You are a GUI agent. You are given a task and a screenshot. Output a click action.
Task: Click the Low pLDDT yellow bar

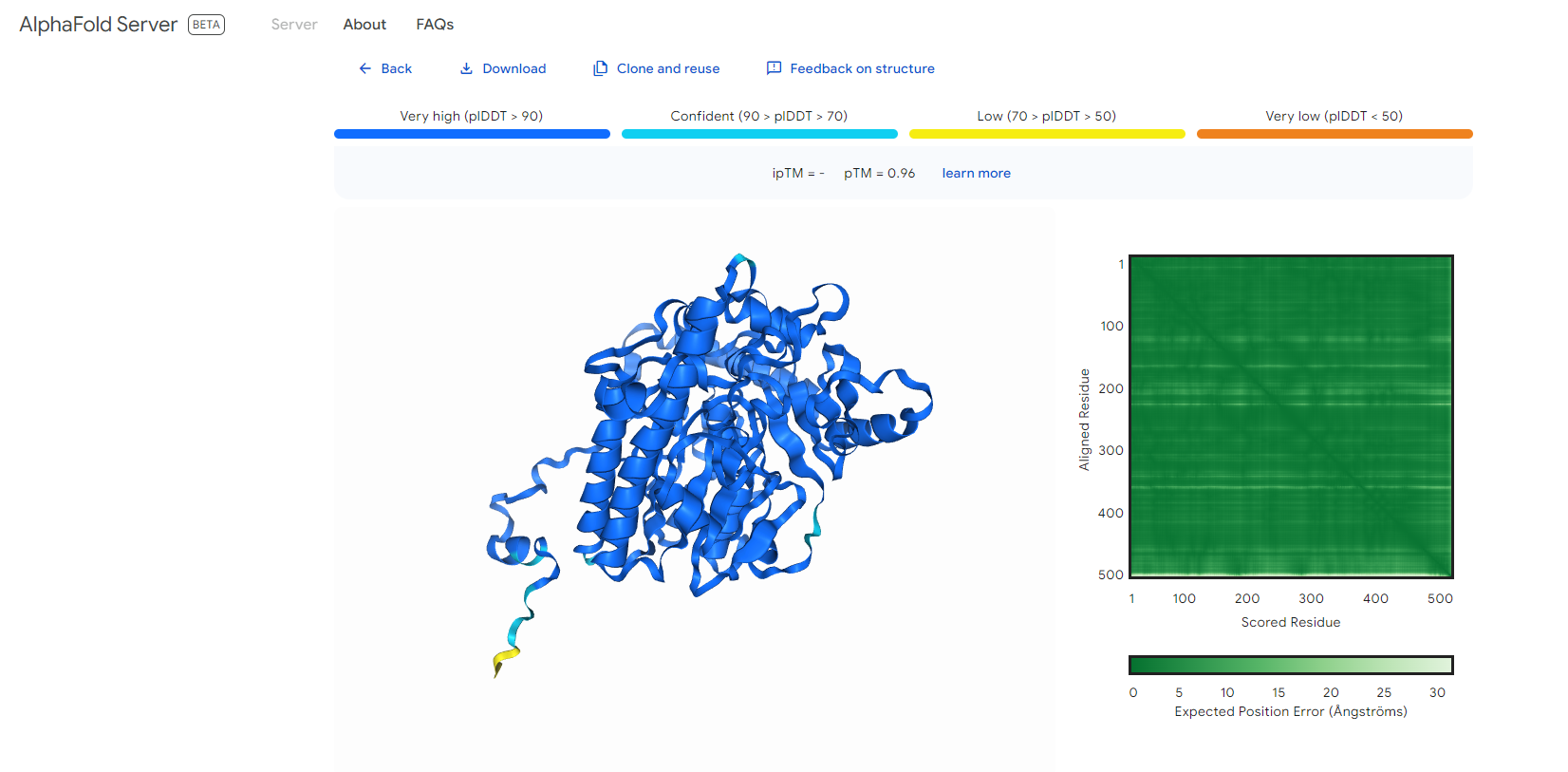[x=1047, y=134]
